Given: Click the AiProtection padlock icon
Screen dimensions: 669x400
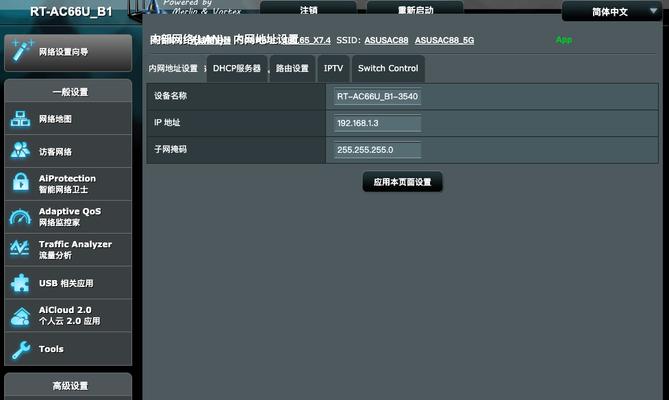Looking at the screenshot, I should (x=20, y=183).
